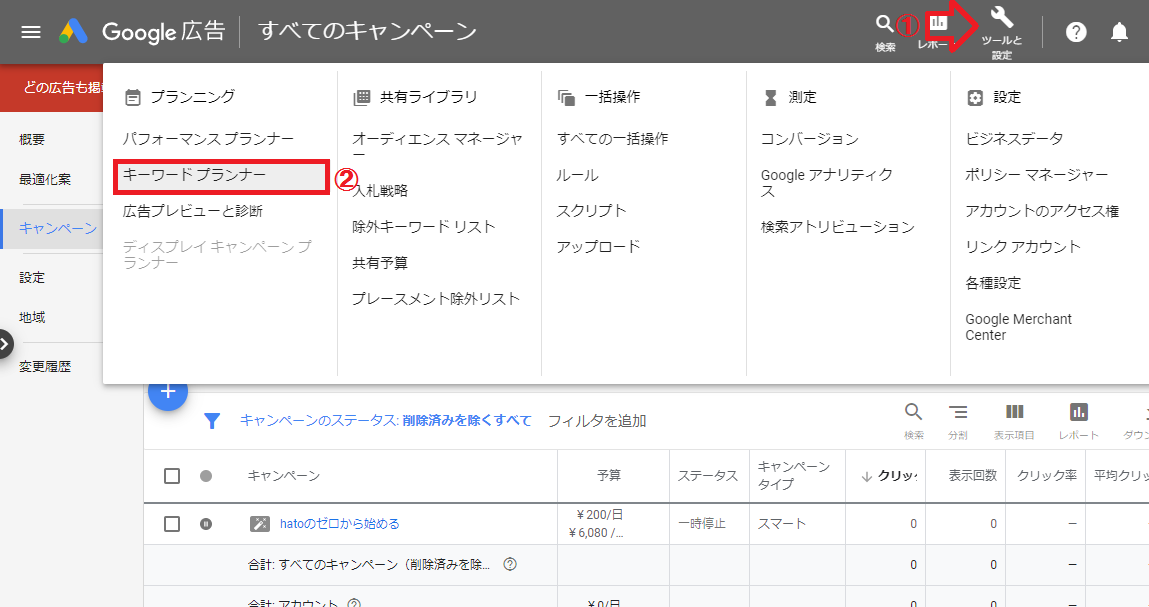Sort by the ステータス column header

pyautogui.click(x=707, y=476)
